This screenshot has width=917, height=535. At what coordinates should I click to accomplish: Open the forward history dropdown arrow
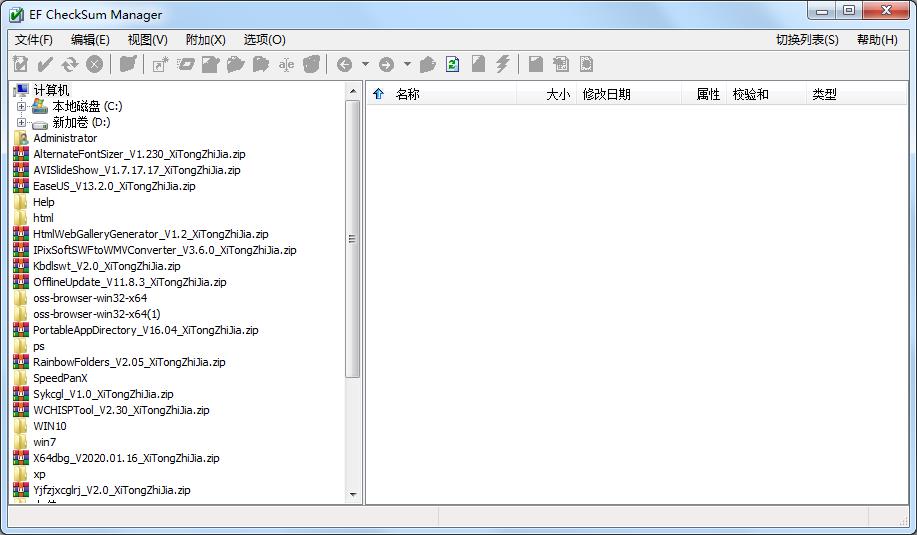point(407,64)
